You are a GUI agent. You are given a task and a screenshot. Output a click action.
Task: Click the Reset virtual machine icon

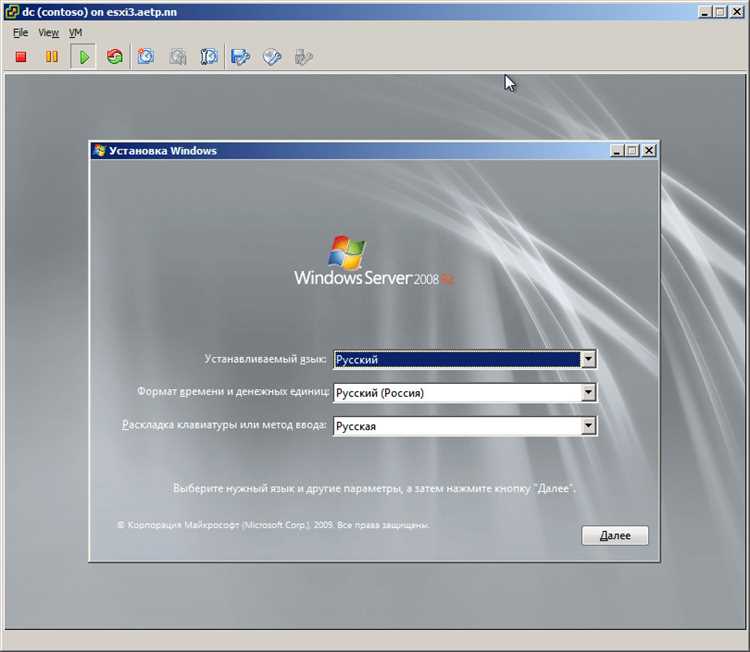tap(115, 57)
